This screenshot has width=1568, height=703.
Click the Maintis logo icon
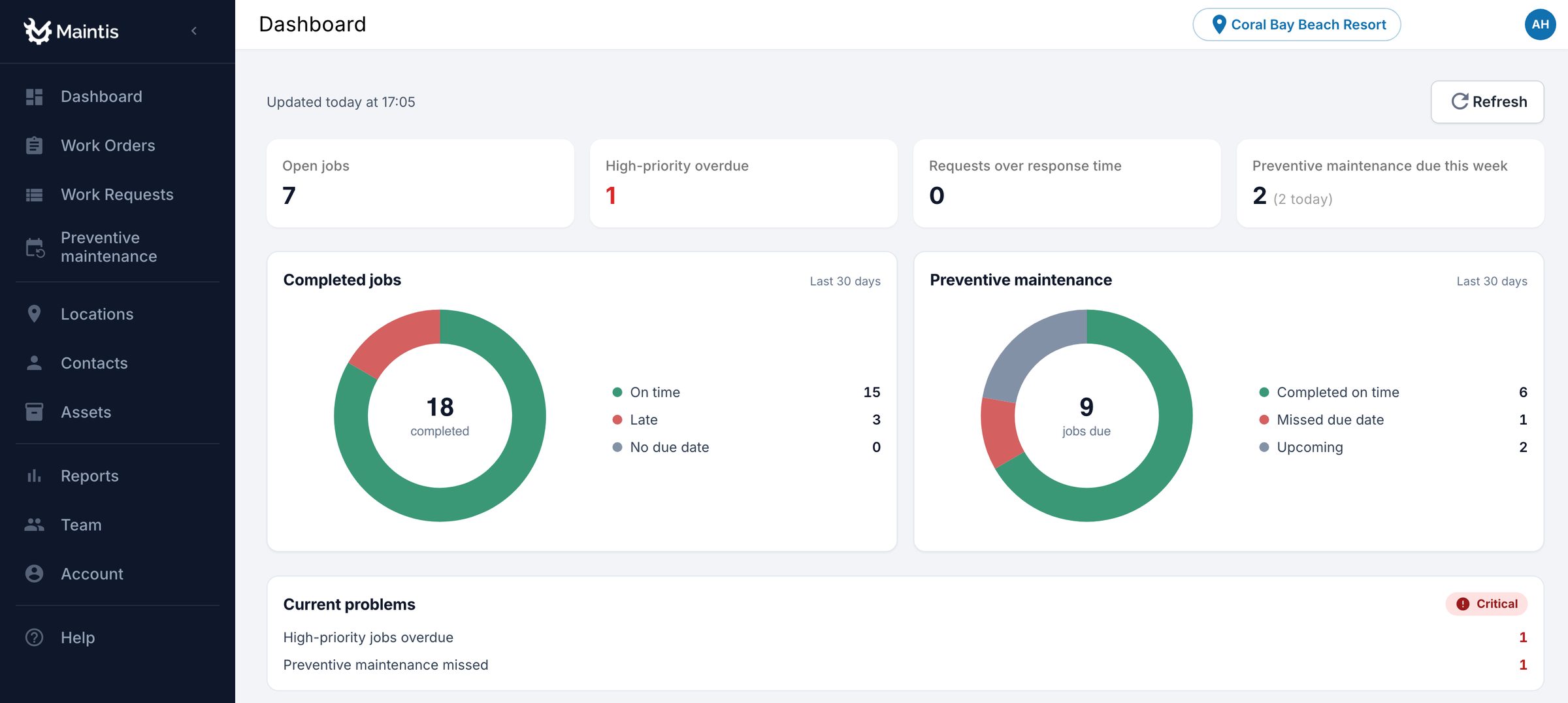point(37,31)
